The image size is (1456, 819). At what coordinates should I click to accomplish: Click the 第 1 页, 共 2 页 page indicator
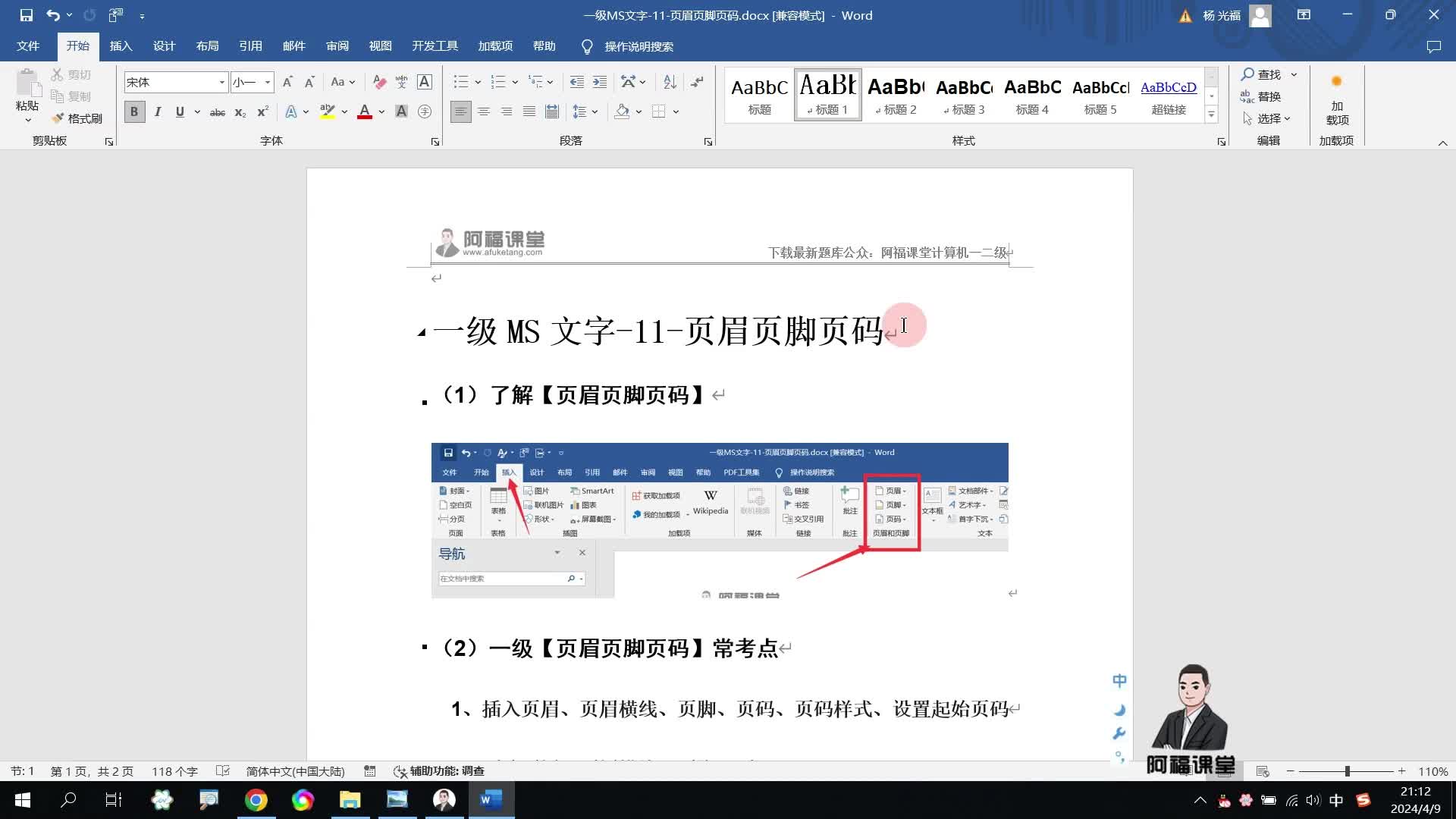[92, 771]
